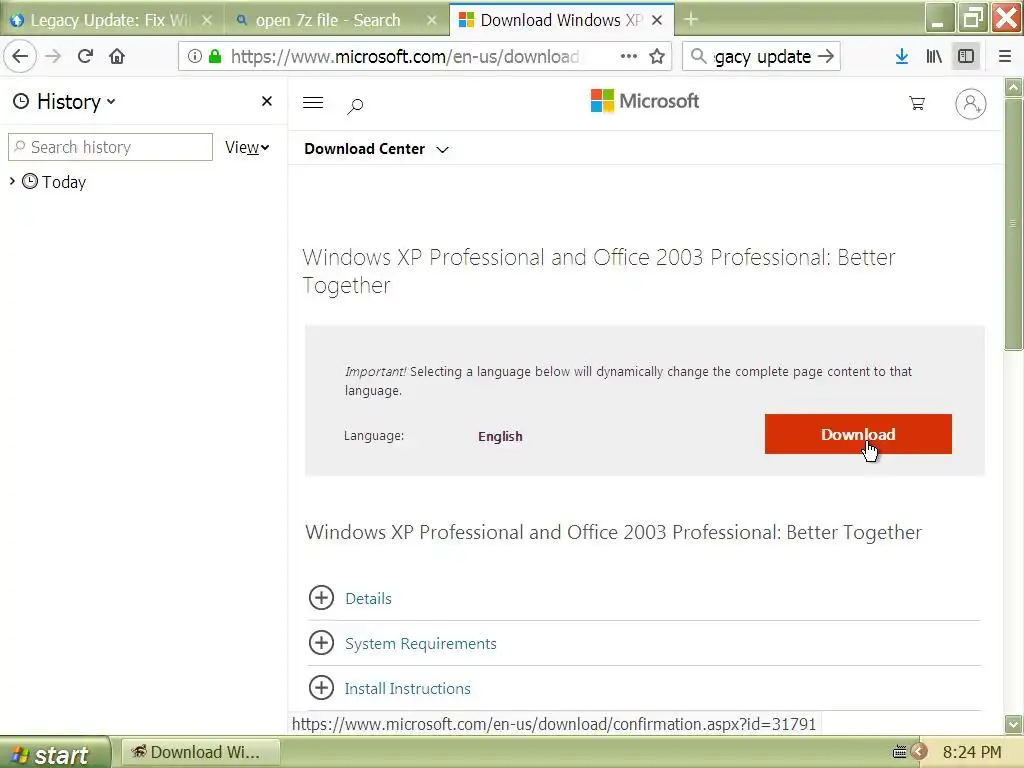Image resolution: width=1024 pixels, height=768 pixels.
Task: Click the Download Wi... taskbar button
Action: 200,752
